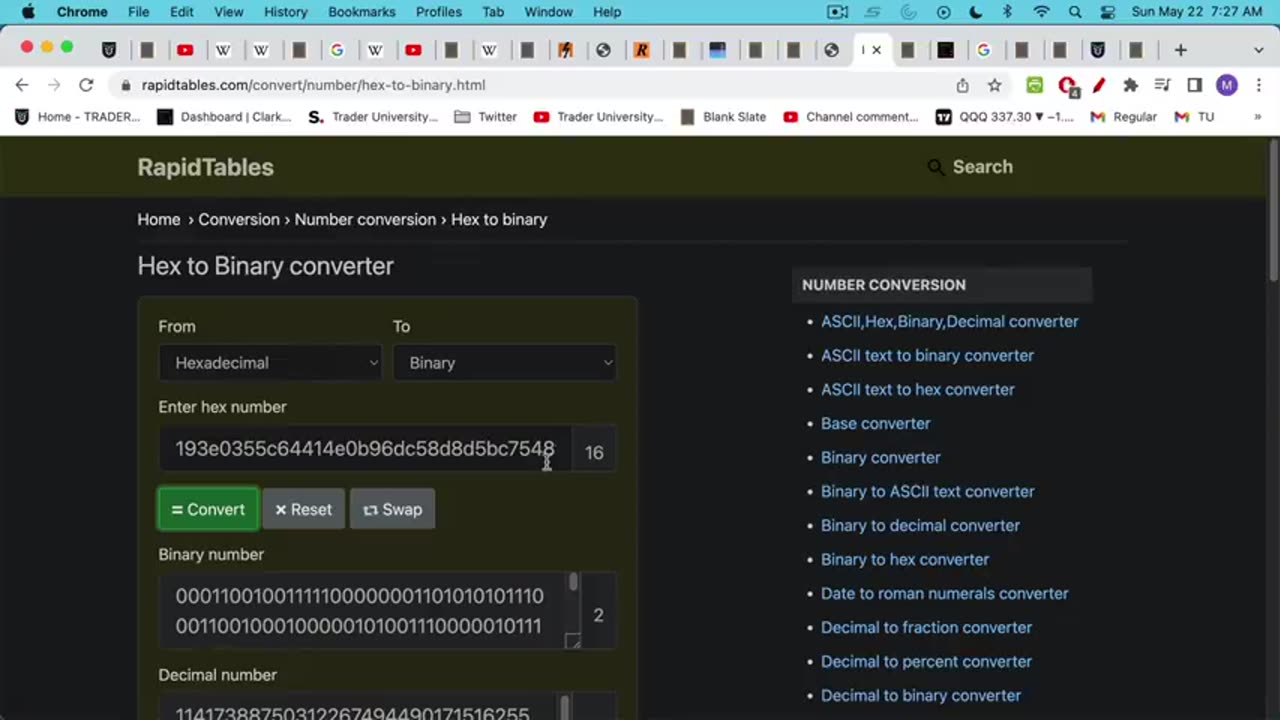
Task: Open the Twitter bookmark folder
Action: point(485,117)
